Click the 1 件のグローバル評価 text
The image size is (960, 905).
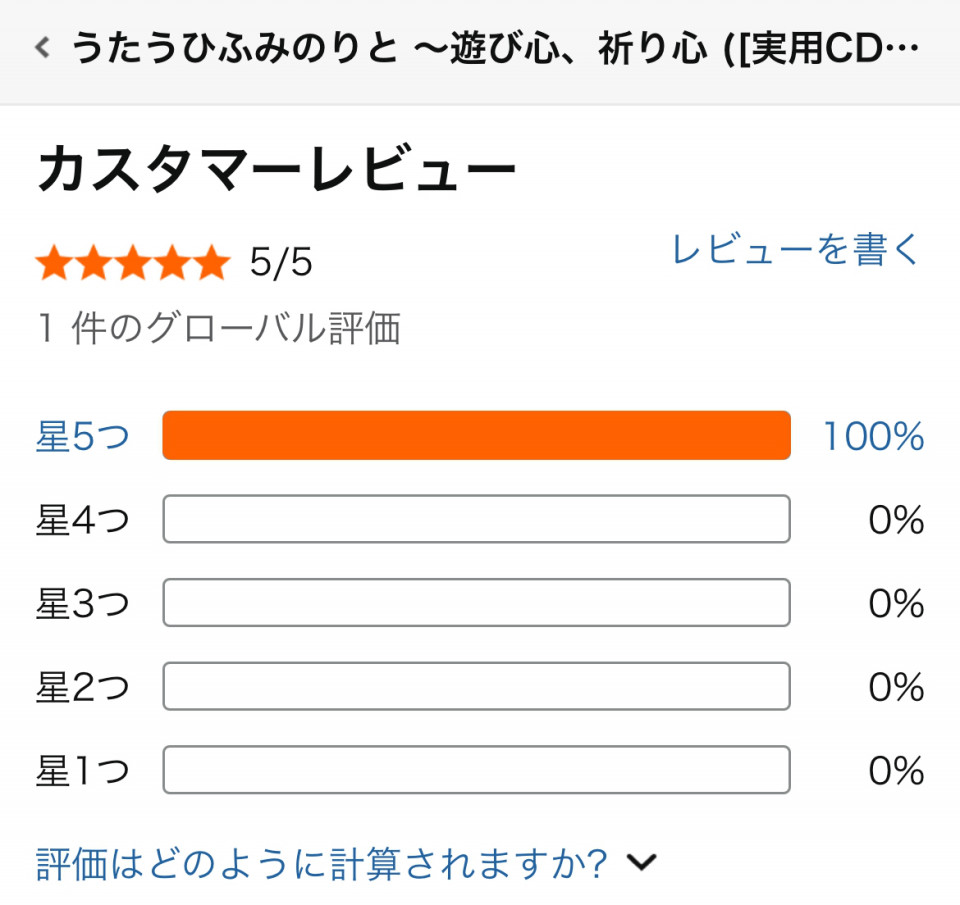pyautogui.click(x=219, y=328)
